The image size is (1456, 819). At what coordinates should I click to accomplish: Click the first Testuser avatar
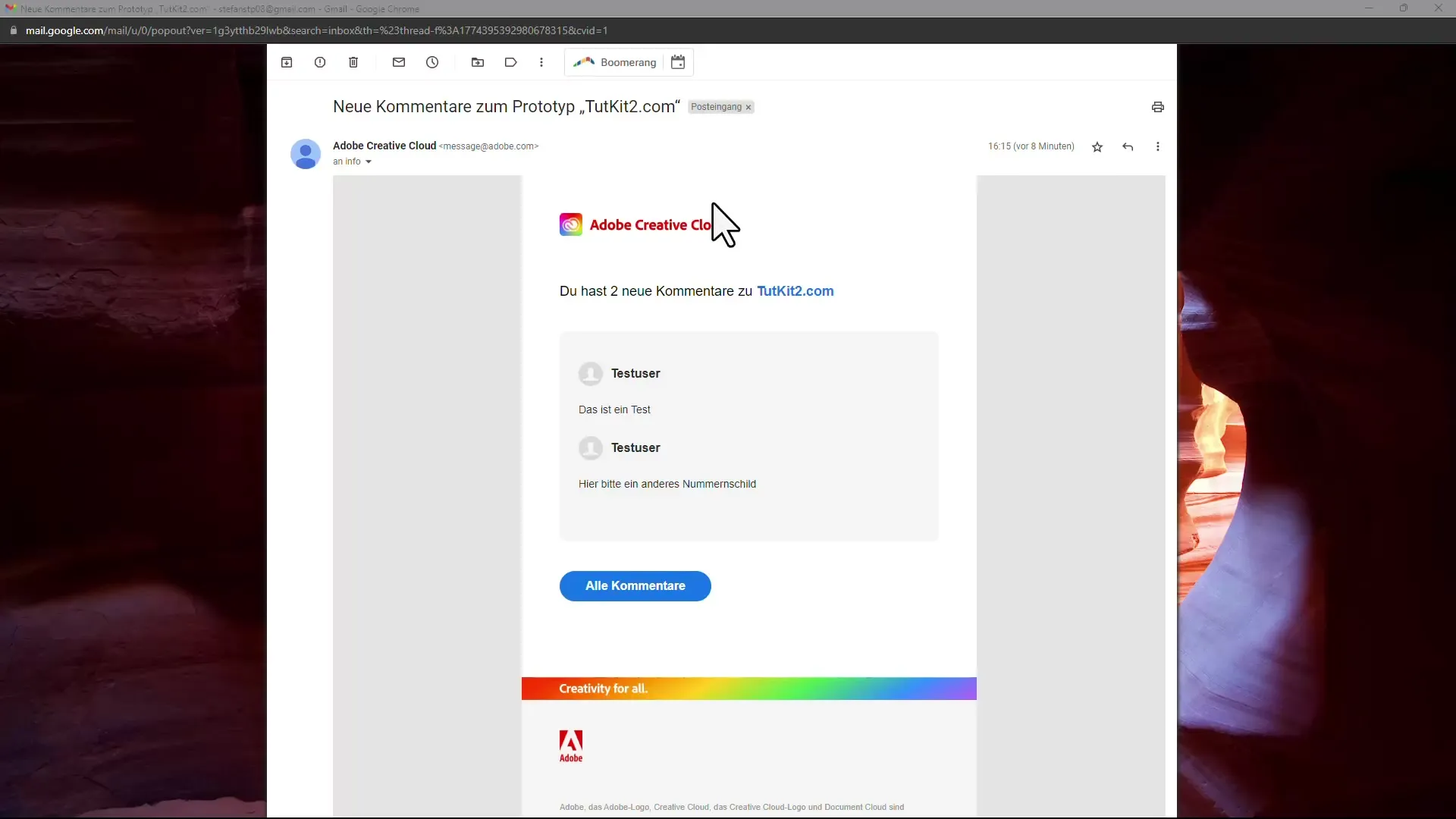[x=591, y=373]
